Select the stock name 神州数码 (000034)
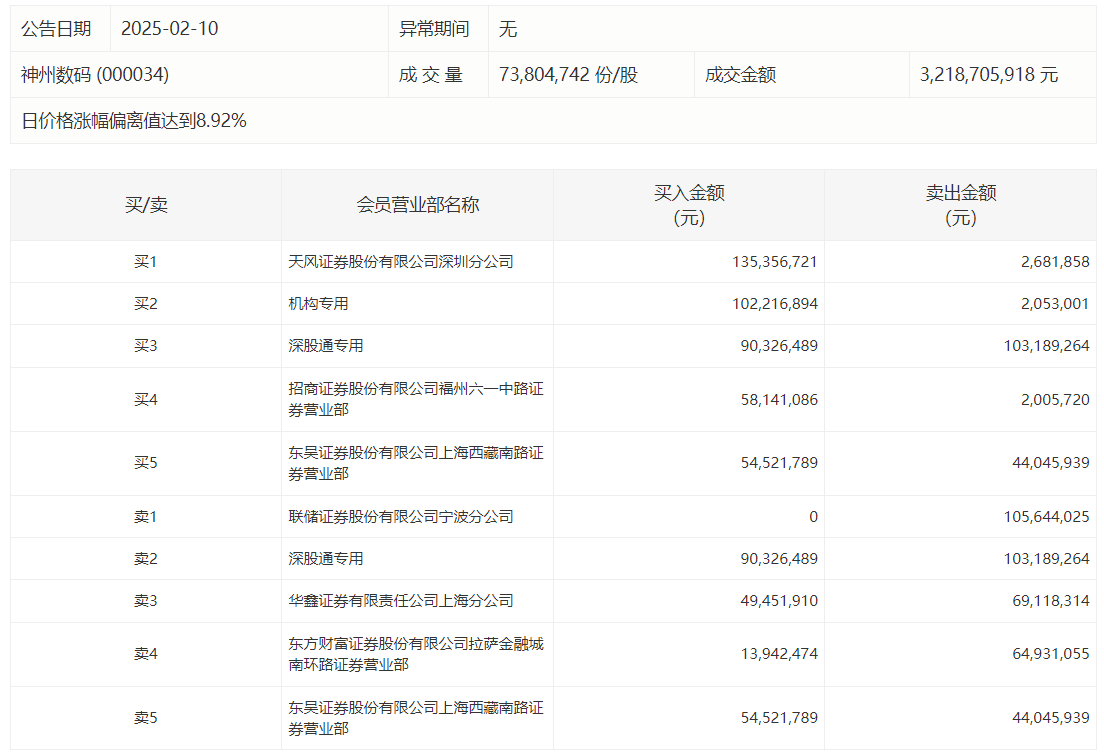The height and width of the screenshot is (755, 1104). 95,75
